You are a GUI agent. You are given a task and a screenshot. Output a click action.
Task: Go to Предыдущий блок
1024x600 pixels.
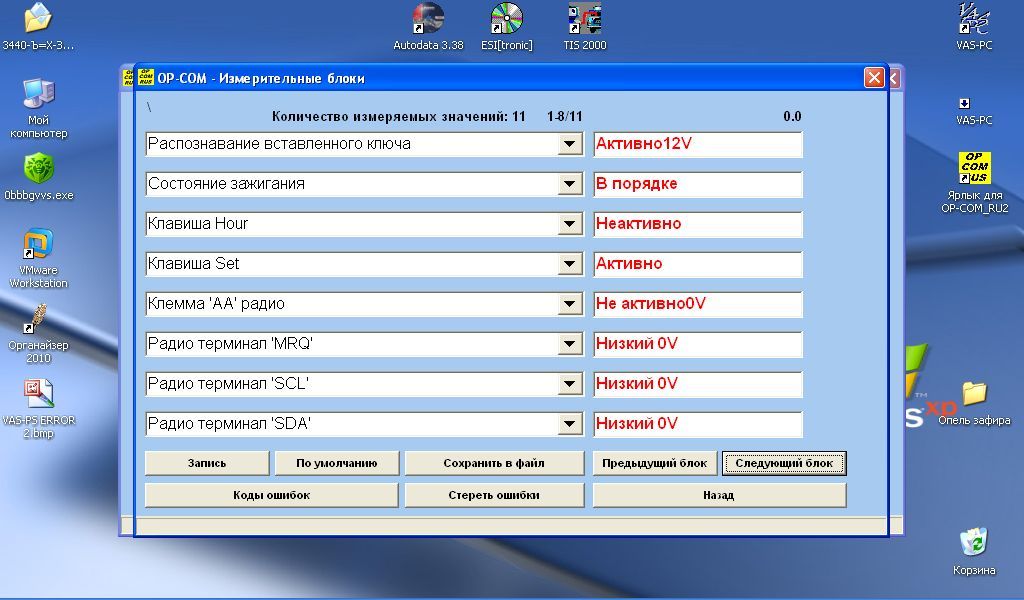click(655, 463)
